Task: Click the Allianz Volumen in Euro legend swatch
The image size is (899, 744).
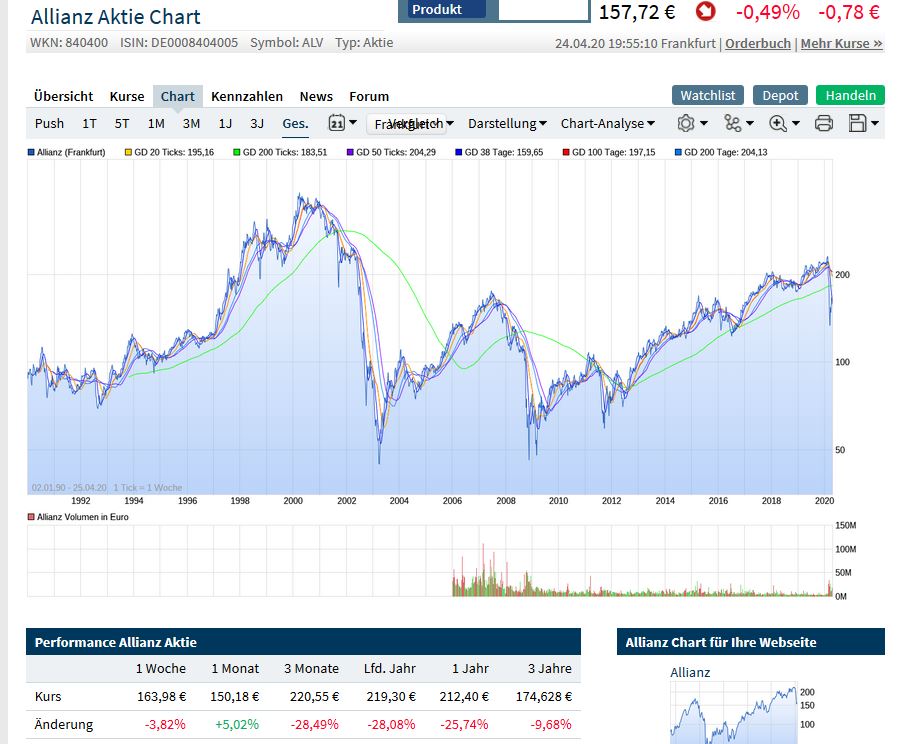Action: click(31, 517)
